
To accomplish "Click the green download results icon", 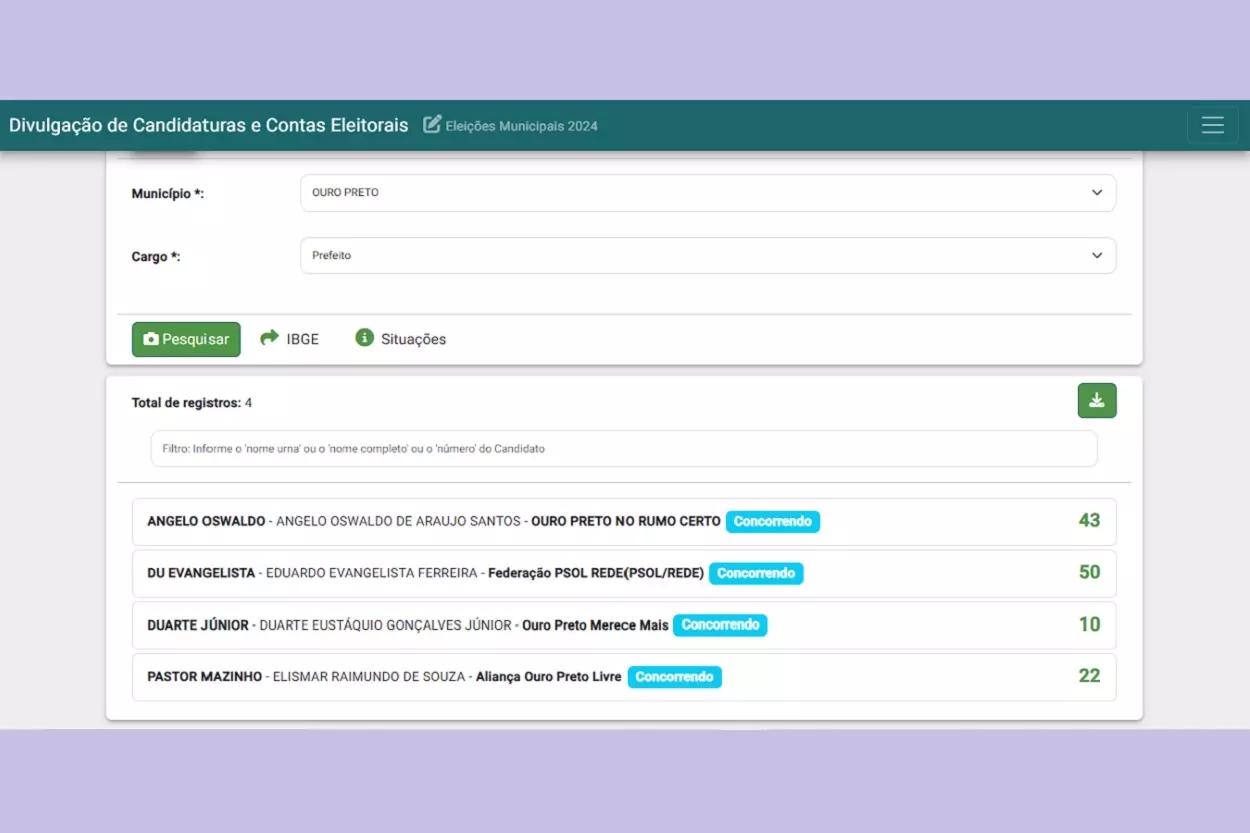I will point(1096,400).
